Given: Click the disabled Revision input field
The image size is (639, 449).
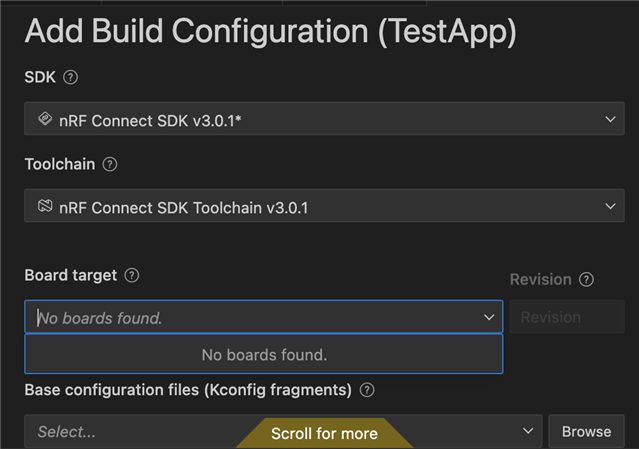Looking at the screenshot, I should point(567,317).
